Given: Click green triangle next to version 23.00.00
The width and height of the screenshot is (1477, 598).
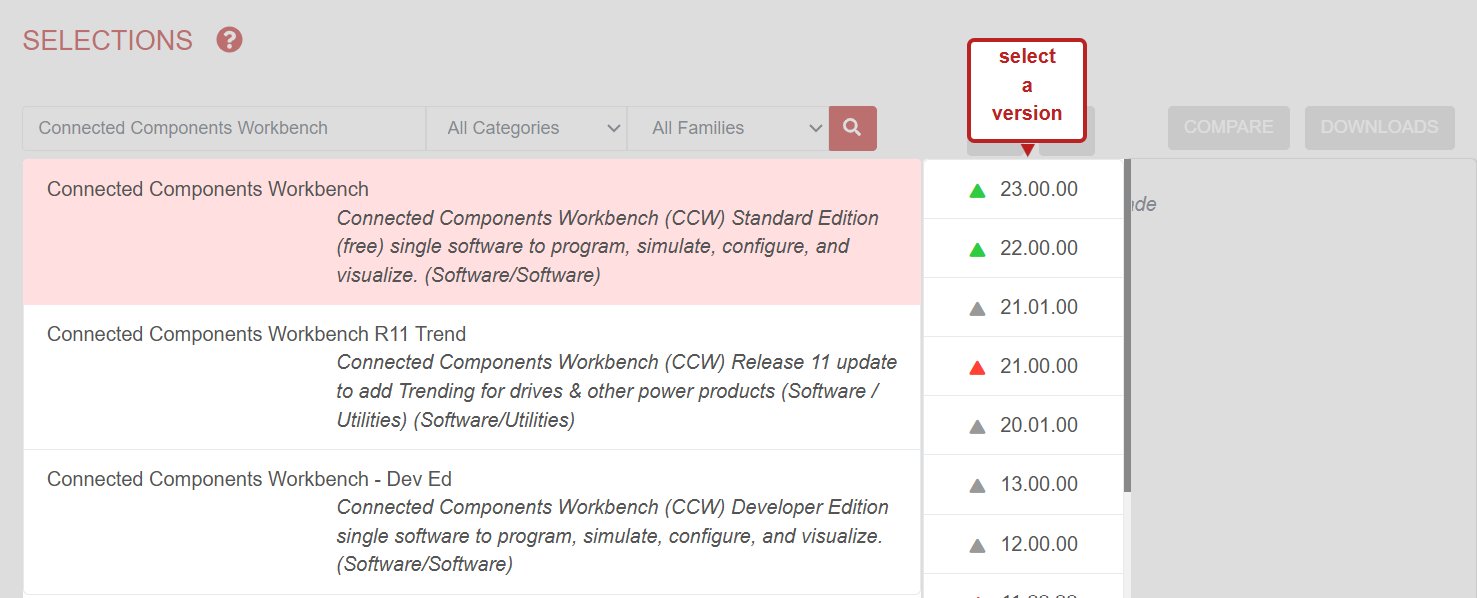Looking at the screenshot, I should [977, 190].
